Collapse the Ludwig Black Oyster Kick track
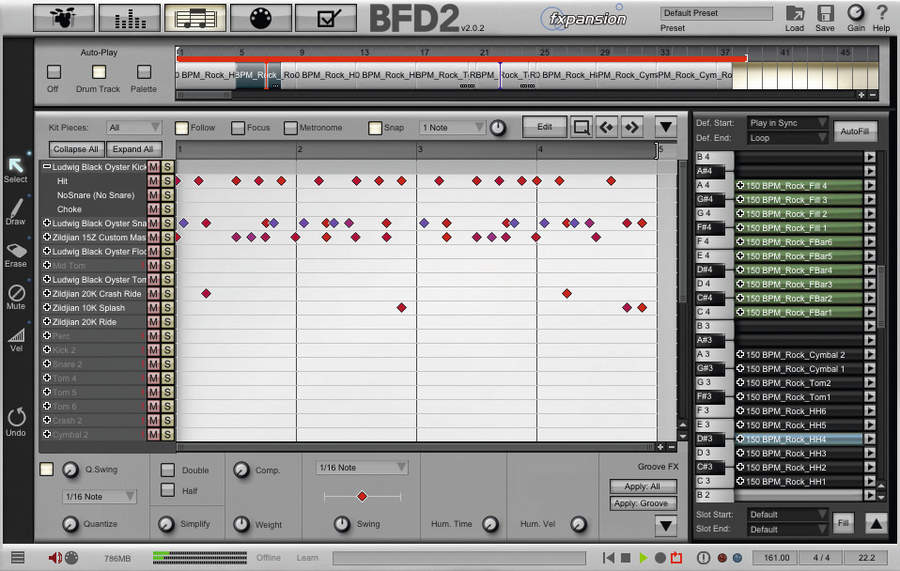Screen dimensions: 900x571 tap(47, 166)
